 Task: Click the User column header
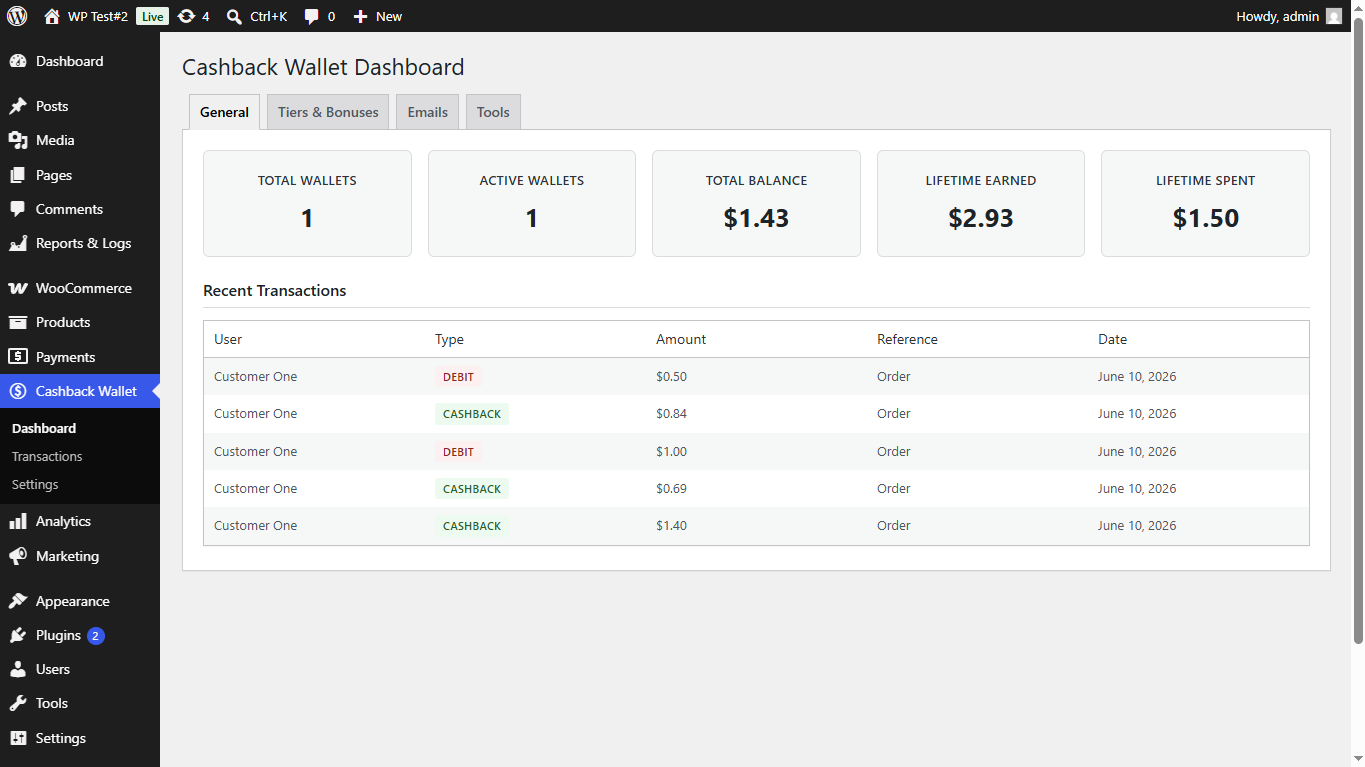(x=228, y=339)
